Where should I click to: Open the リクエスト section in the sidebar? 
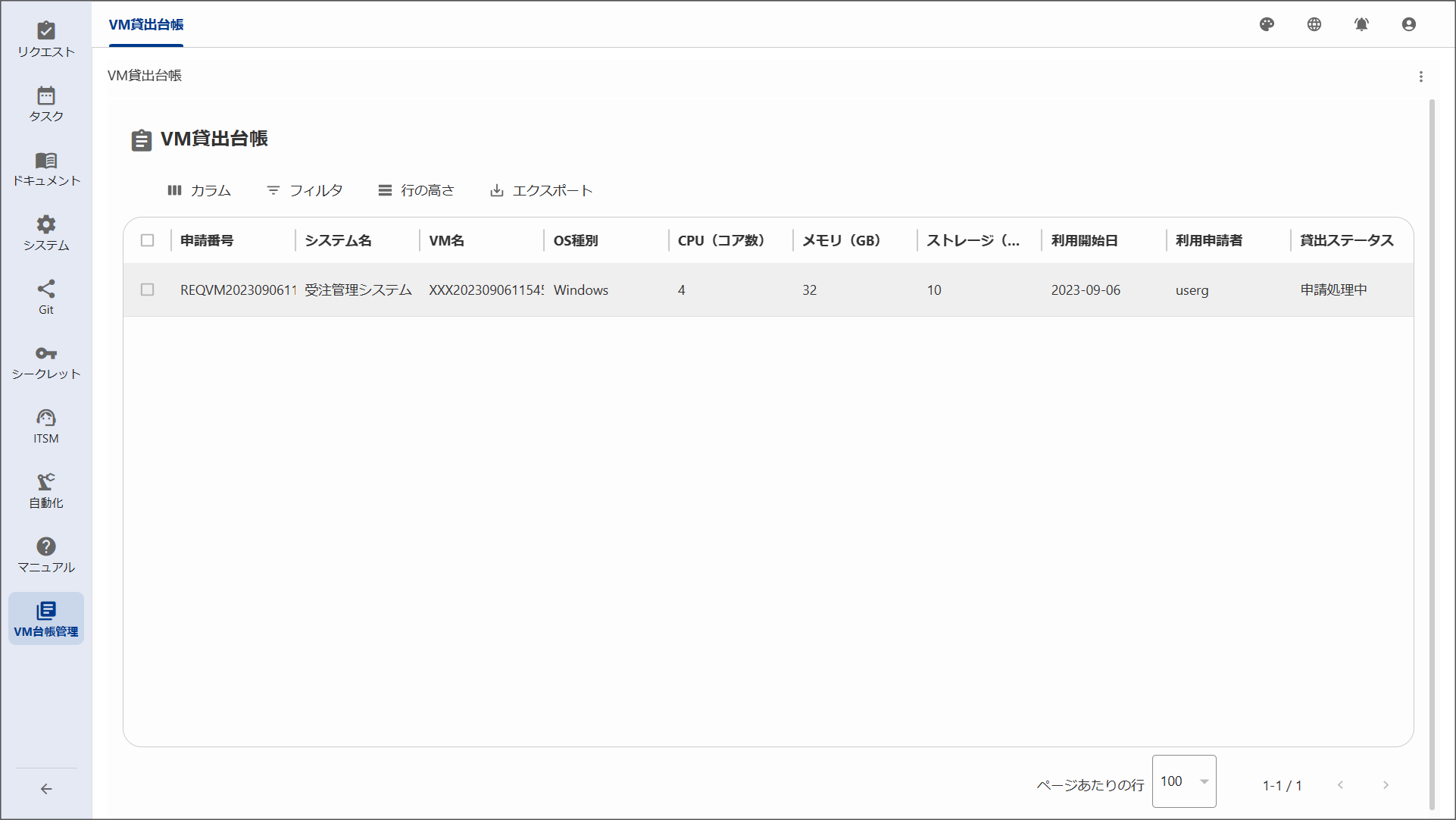point(46,36)
